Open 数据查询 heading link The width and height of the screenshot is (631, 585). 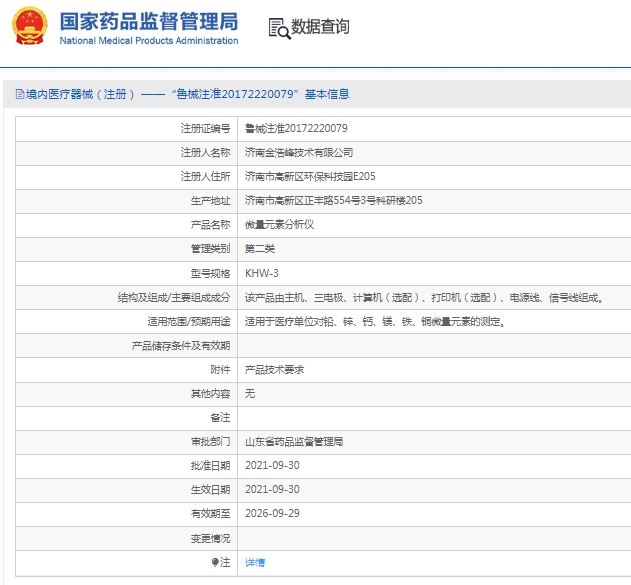[320, 27]
